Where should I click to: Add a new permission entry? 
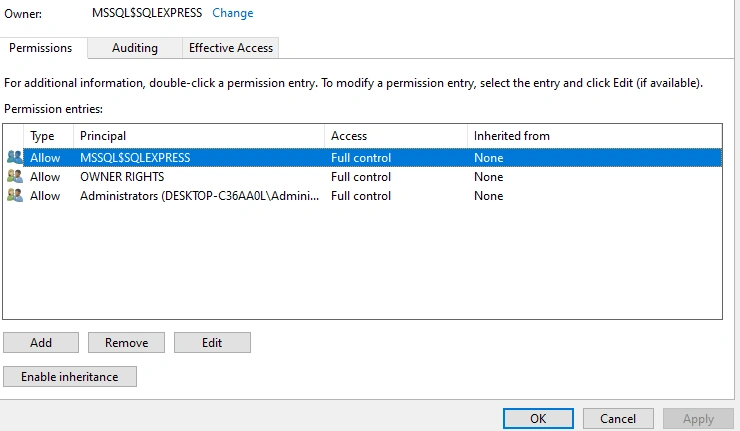[41, 342]
